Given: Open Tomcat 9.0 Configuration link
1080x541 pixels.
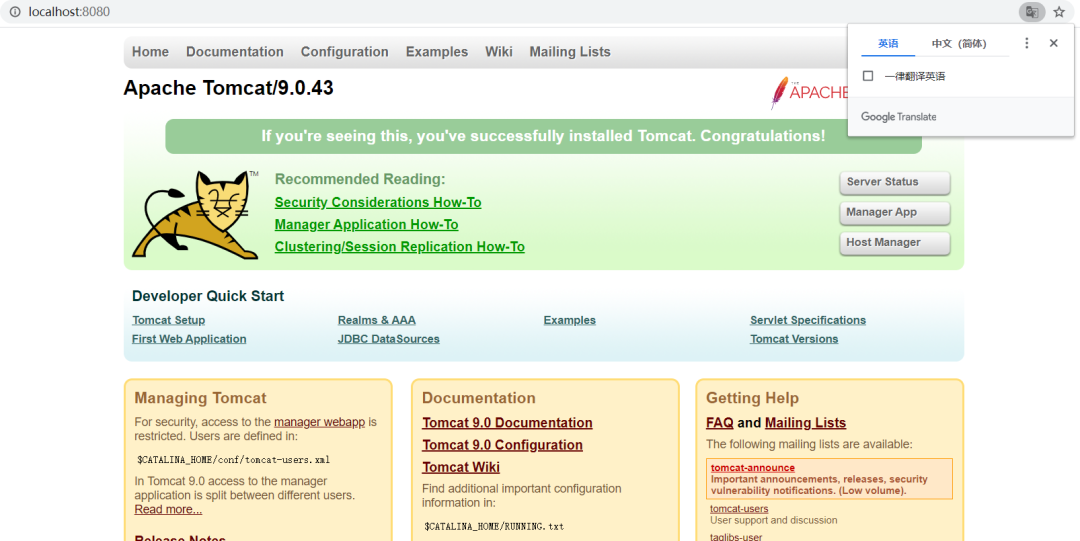Looking at the screenshot, I should click(502, 445).
